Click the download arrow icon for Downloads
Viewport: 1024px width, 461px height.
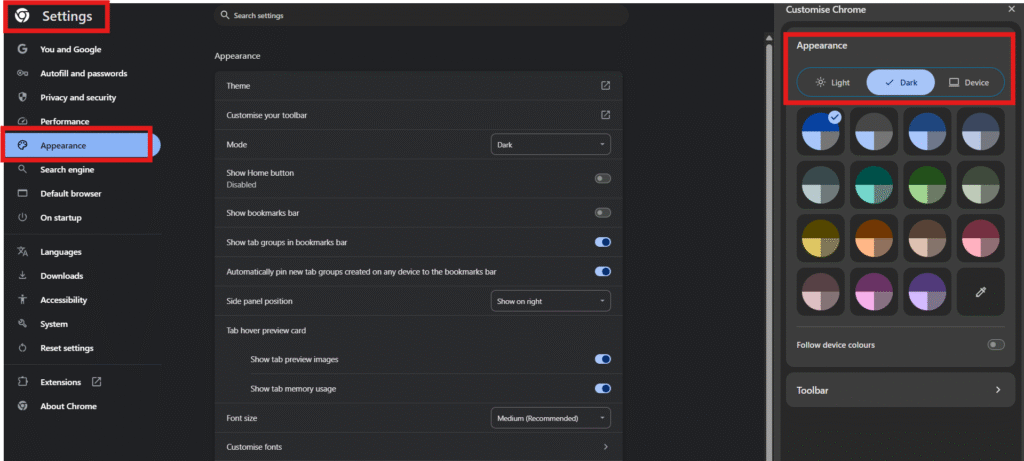tap(22, 276)
